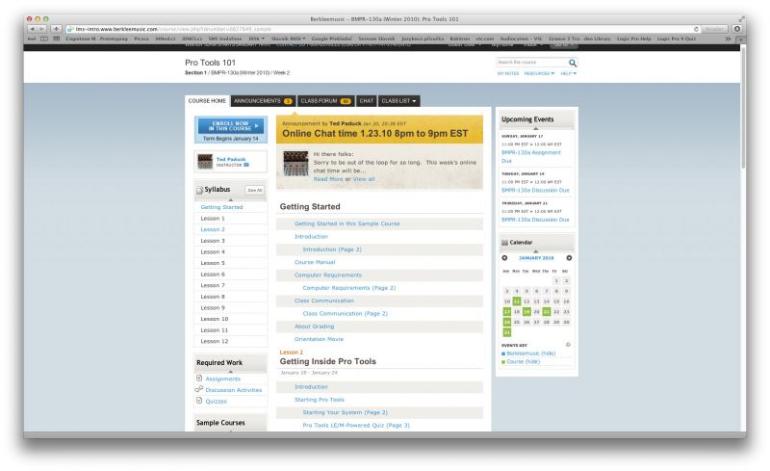
Task: Click the events key settings icon
Action: tap(568, 345)
